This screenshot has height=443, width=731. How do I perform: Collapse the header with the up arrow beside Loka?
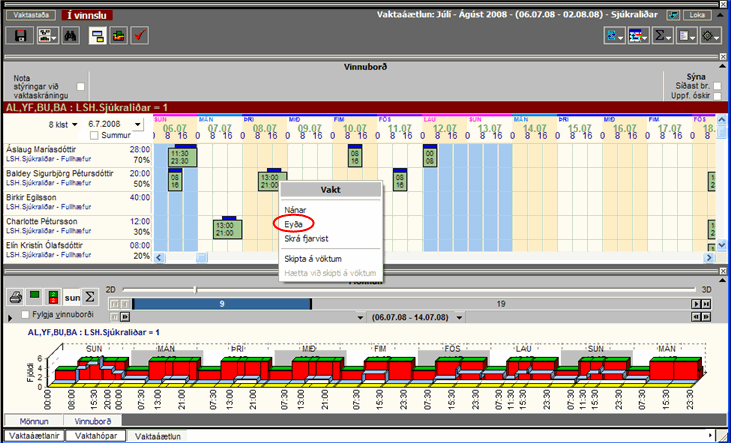coord(718,16)
